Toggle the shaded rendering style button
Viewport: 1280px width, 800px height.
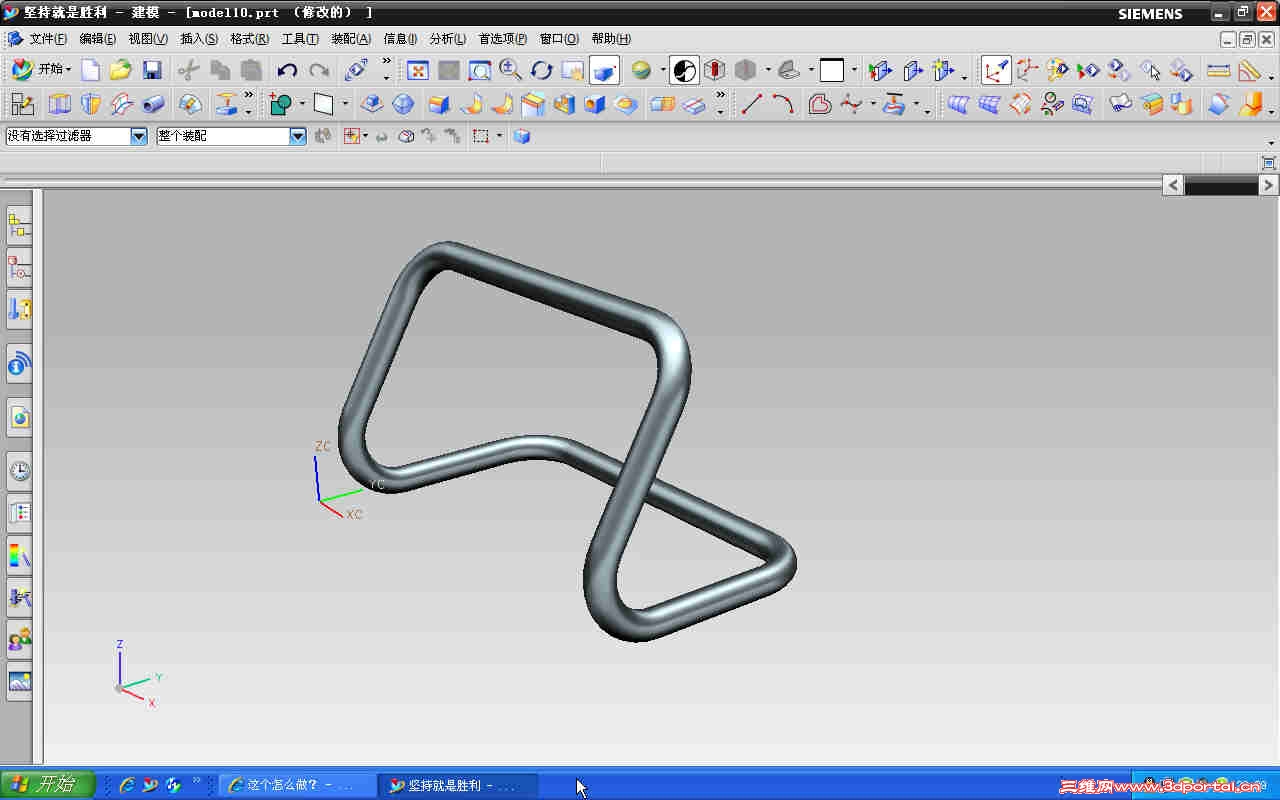pos(604,70)
